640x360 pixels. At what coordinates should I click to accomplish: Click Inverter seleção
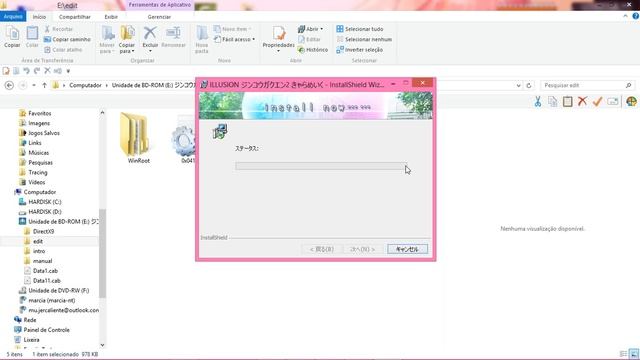(x=360, y=49)
